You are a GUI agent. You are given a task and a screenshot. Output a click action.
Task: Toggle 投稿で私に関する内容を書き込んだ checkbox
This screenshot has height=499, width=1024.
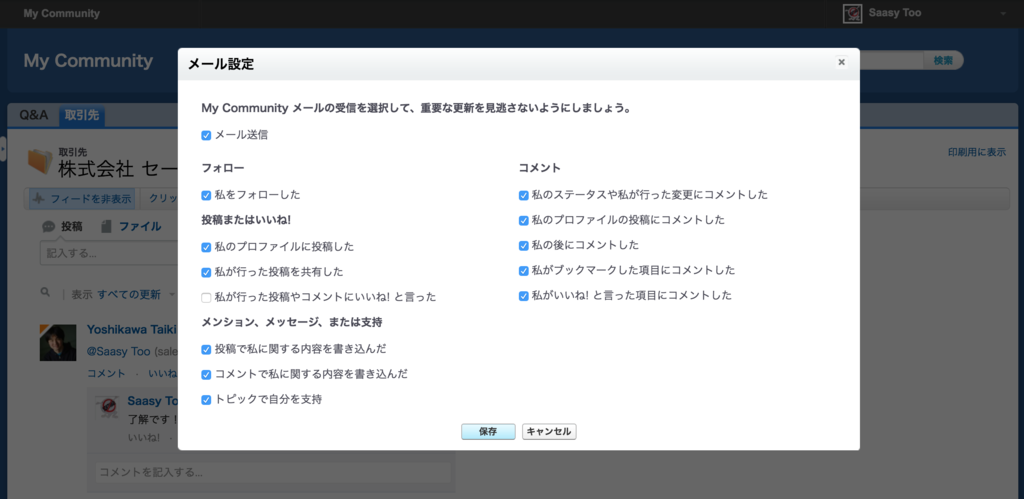point(206,350)
